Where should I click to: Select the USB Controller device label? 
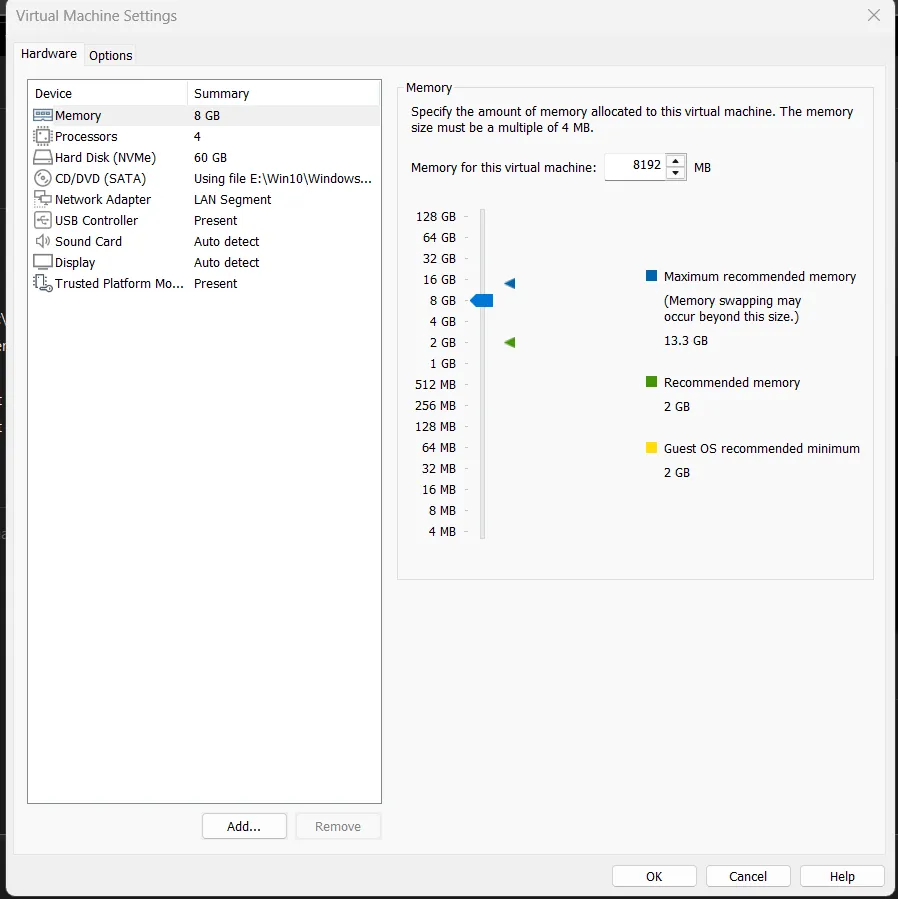(x=96, y=221)
